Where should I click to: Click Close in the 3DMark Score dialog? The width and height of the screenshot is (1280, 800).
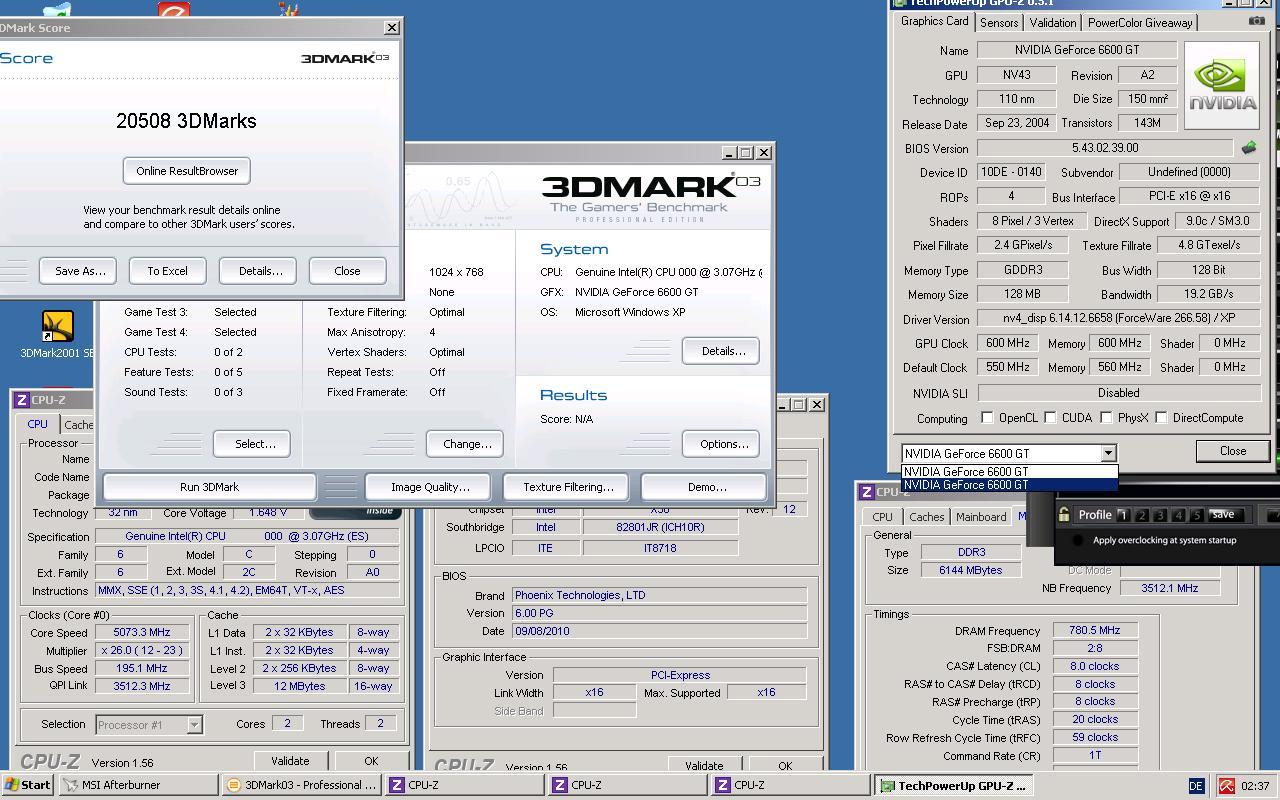pyautogui.click(x=347, y=271)
